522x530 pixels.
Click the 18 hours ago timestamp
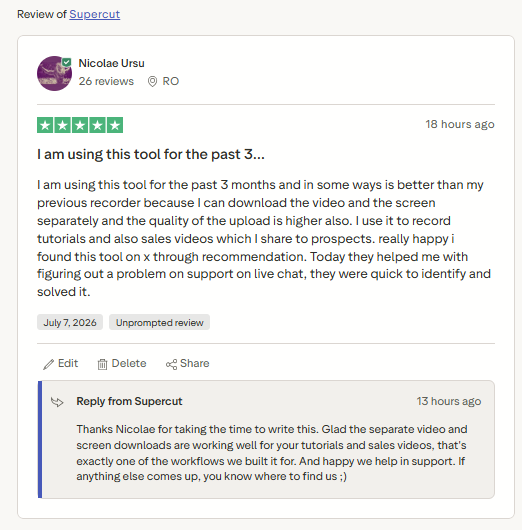[460, 124]
